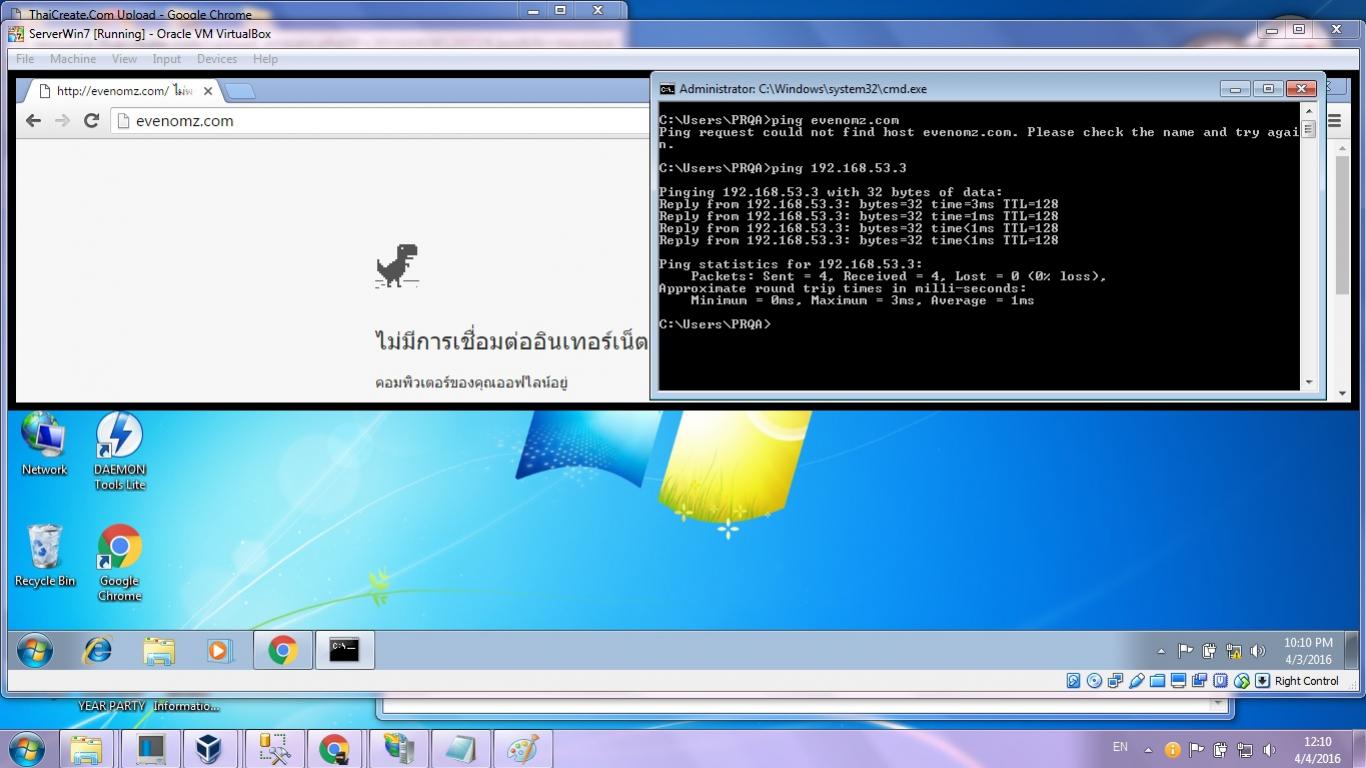Click the offline dinosaur image
This screenshot has height=768, width=1366.
coord(397,266)
